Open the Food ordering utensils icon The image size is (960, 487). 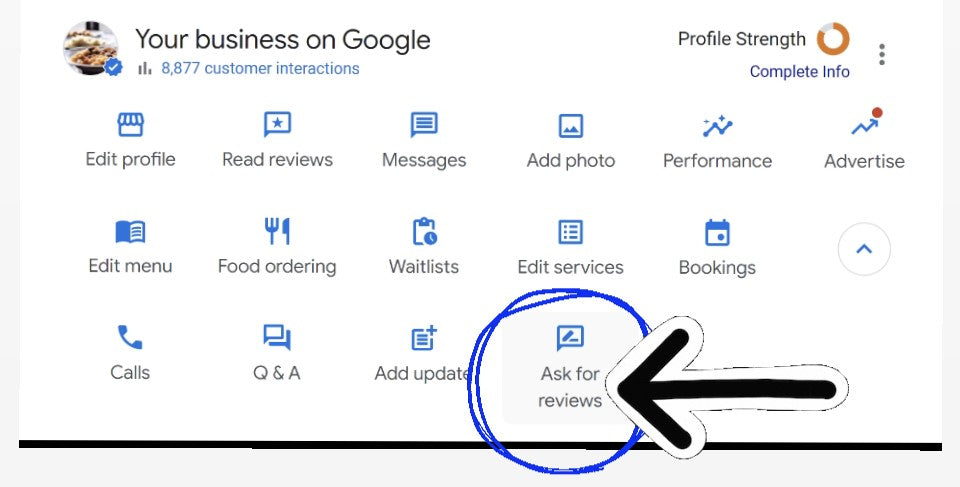(x=277, y=233)
